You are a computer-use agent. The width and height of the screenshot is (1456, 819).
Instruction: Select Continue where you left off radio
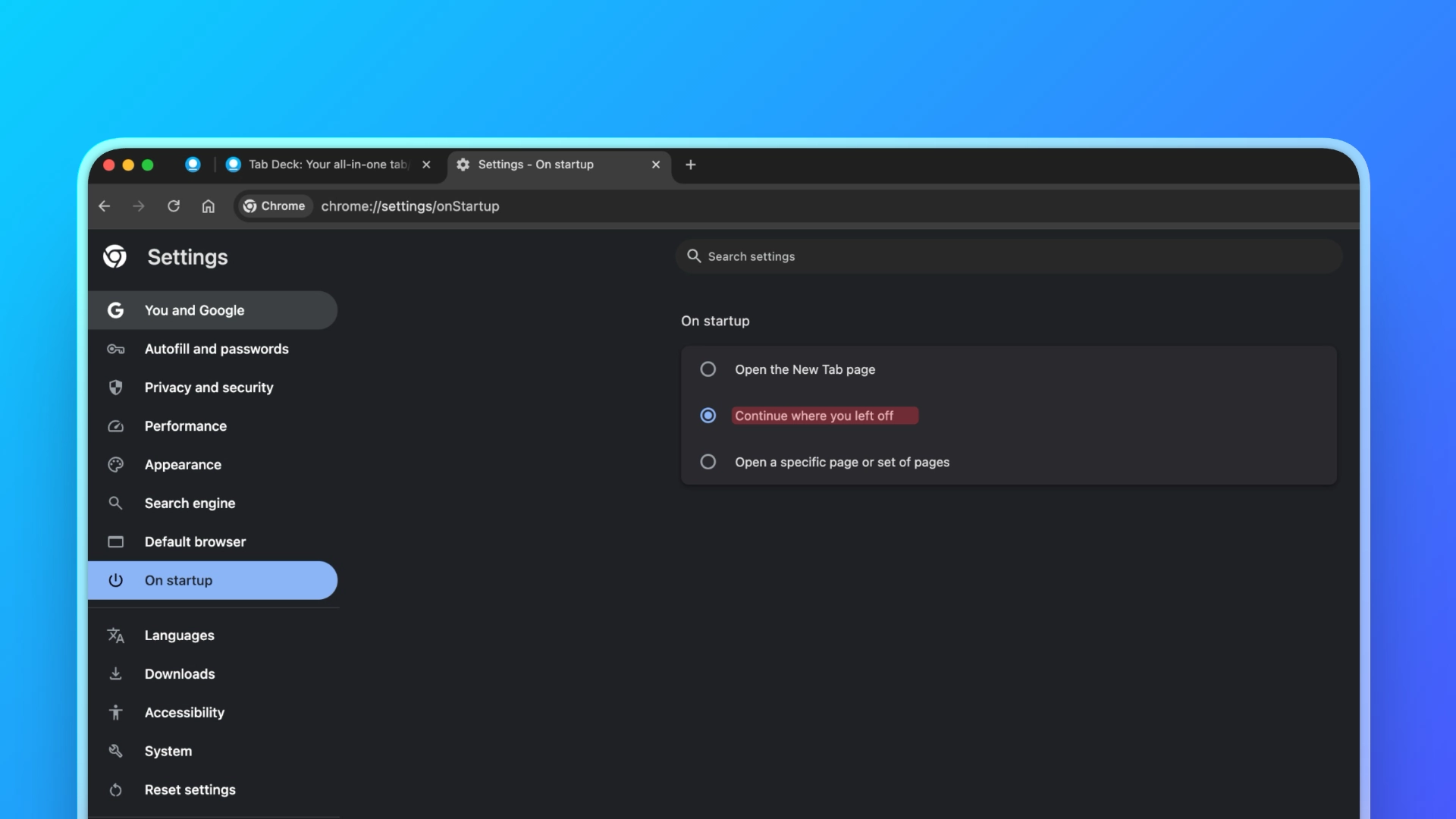(708, 416)
